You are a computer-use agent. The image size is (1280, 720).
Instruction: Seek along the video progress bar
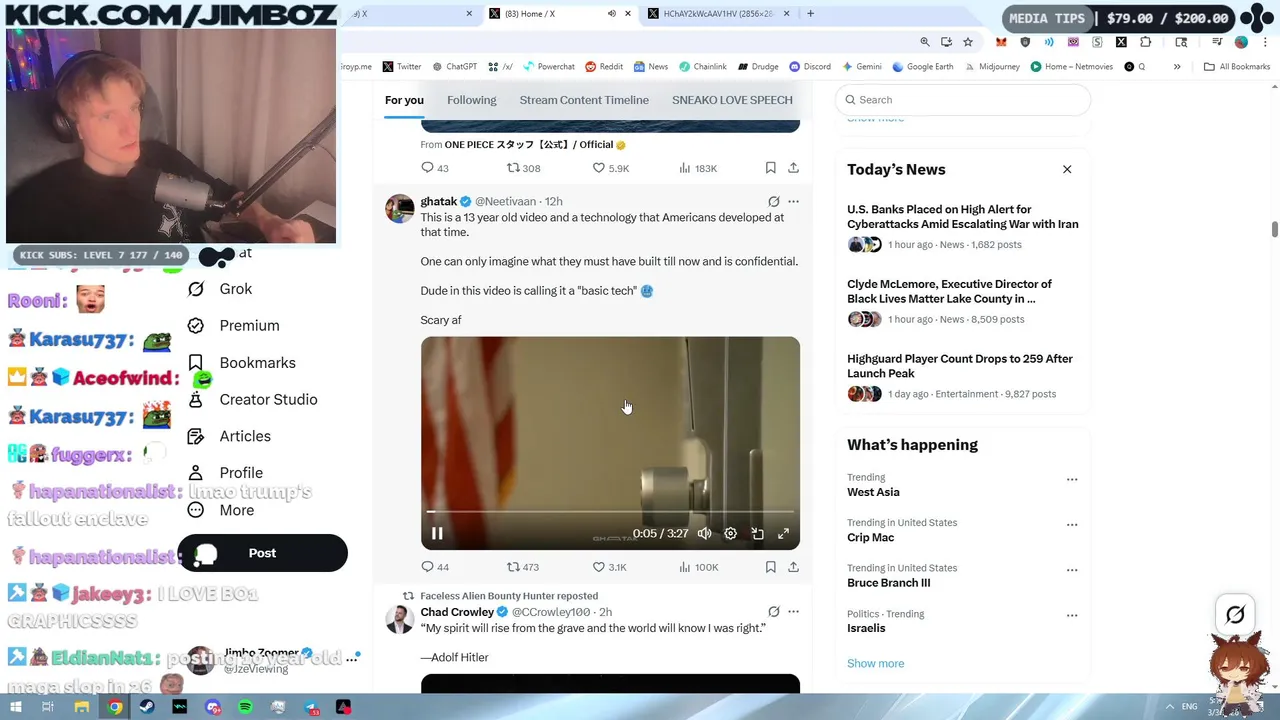(x=610, y=512)
